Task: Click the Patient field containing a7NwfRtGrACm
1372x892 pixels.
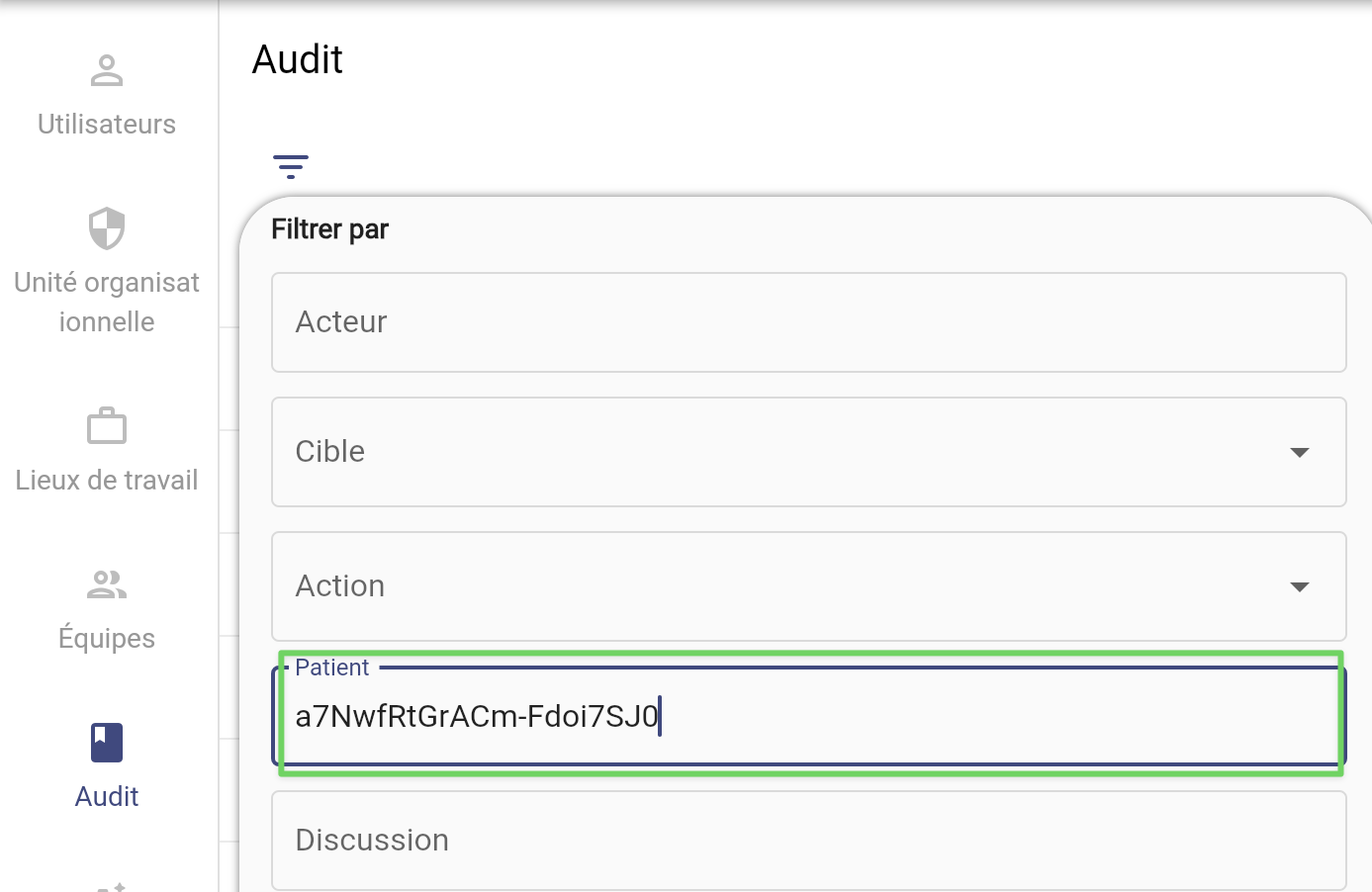Action: coord(809,716)
